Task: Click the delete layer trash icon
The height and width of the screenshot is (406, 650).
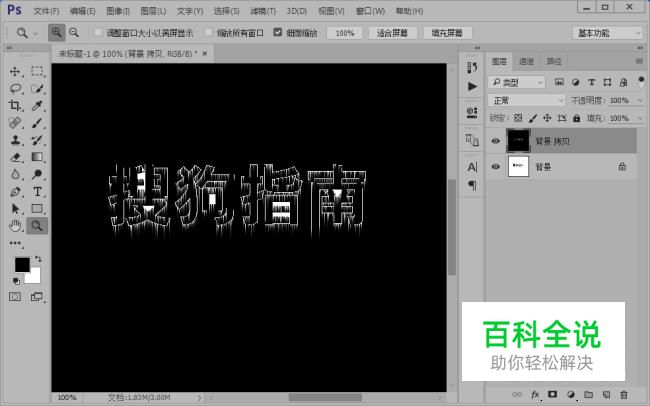Action: pyautogui.click(x=623, y=394)
